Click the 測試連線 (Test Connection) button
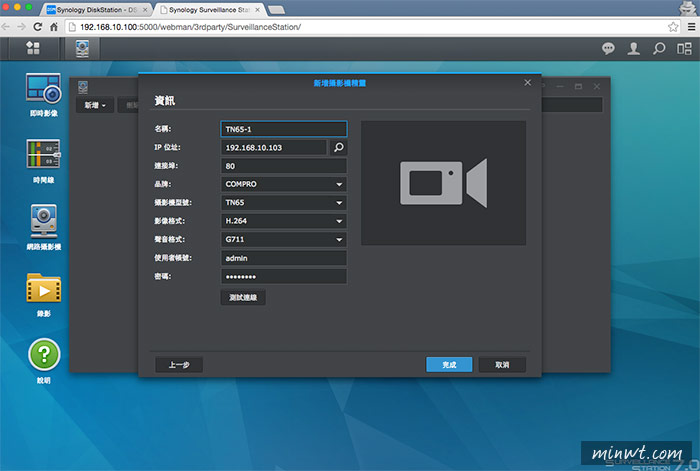This screenshot has height=471, width=700. pos(243,297)
